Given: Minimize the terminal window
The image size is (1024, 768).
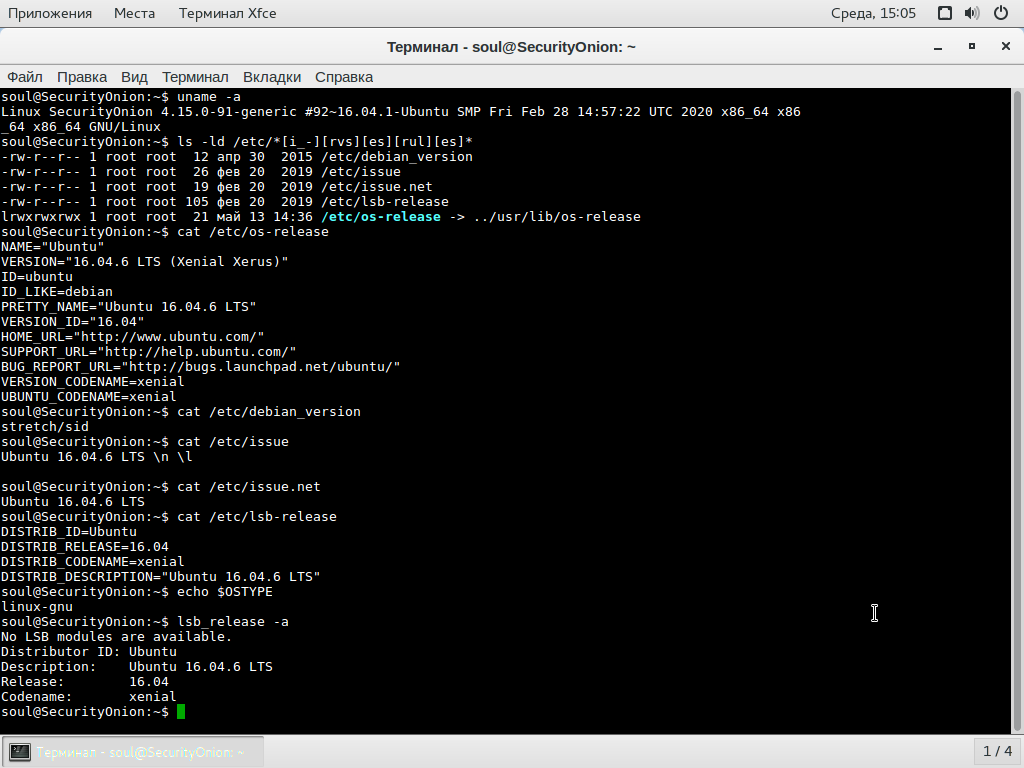Looking at the screenshot, I should pyautogui.click(x=938, y=47).
